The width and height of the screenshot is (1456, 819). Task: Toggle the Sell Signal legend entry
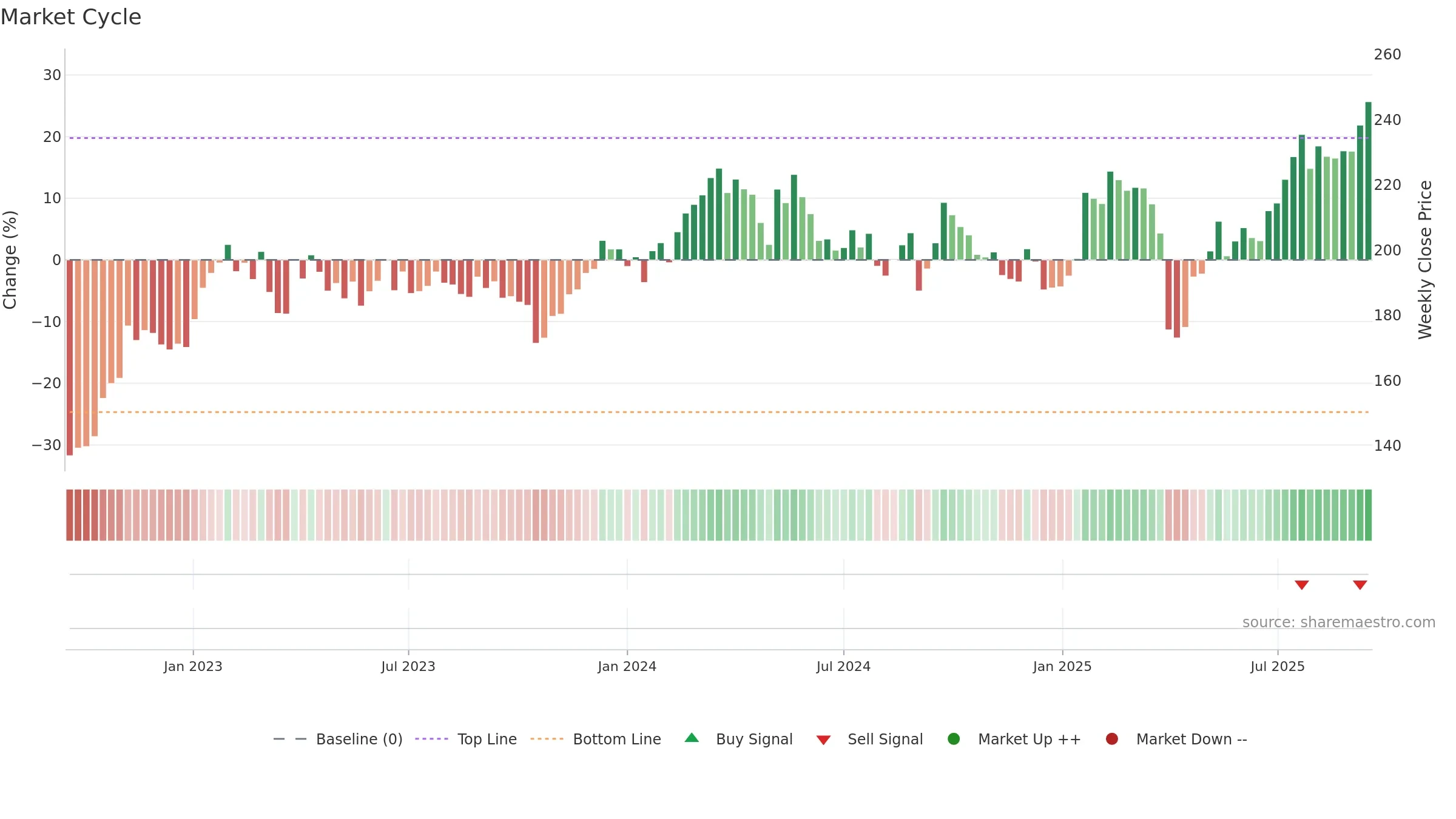click(x=869, y=739)
